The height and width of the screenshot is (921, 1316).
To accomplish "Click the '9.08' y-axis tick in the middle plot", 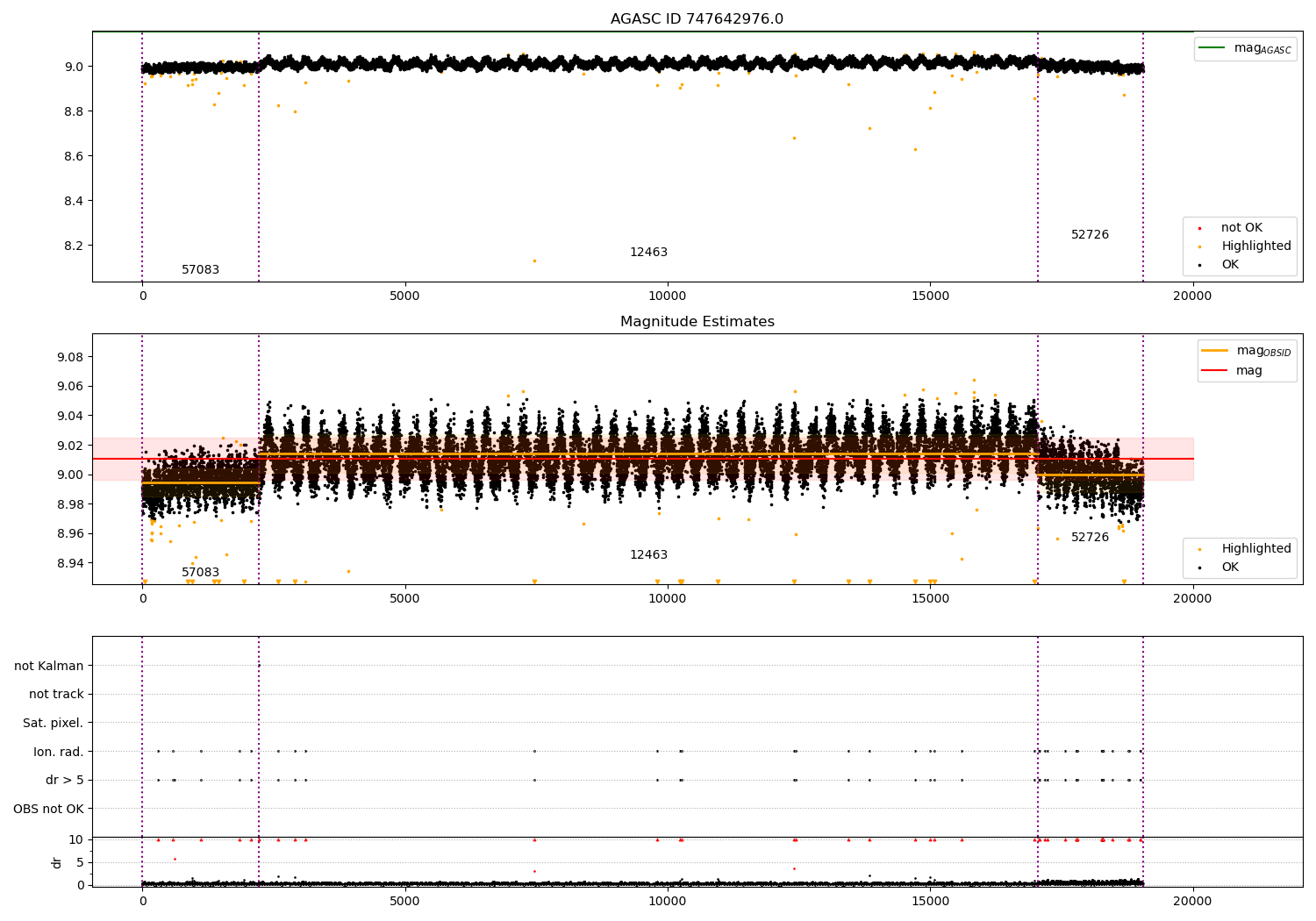I will pyautogui.click(x=70, y=357).
